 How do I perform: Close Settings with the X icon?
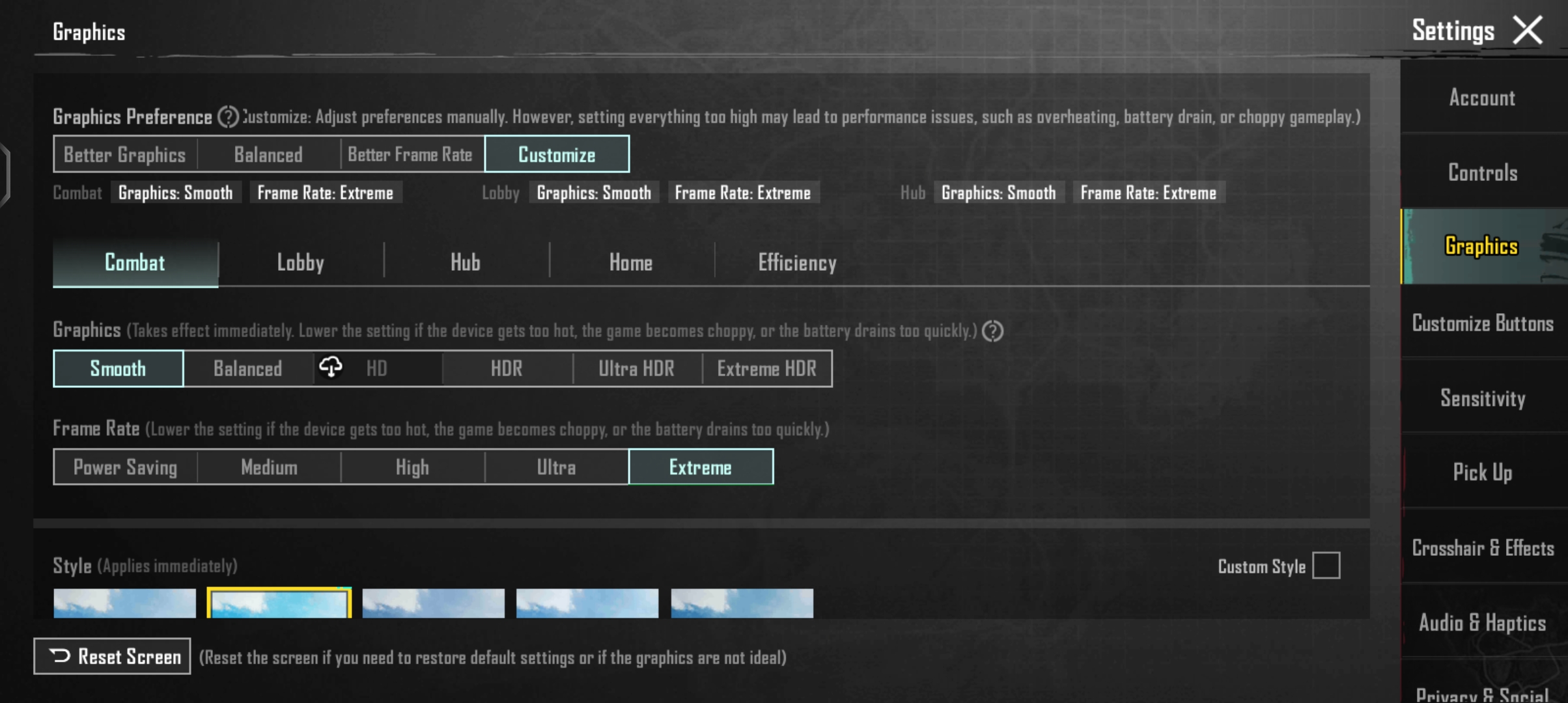[x=1527, y=31]
